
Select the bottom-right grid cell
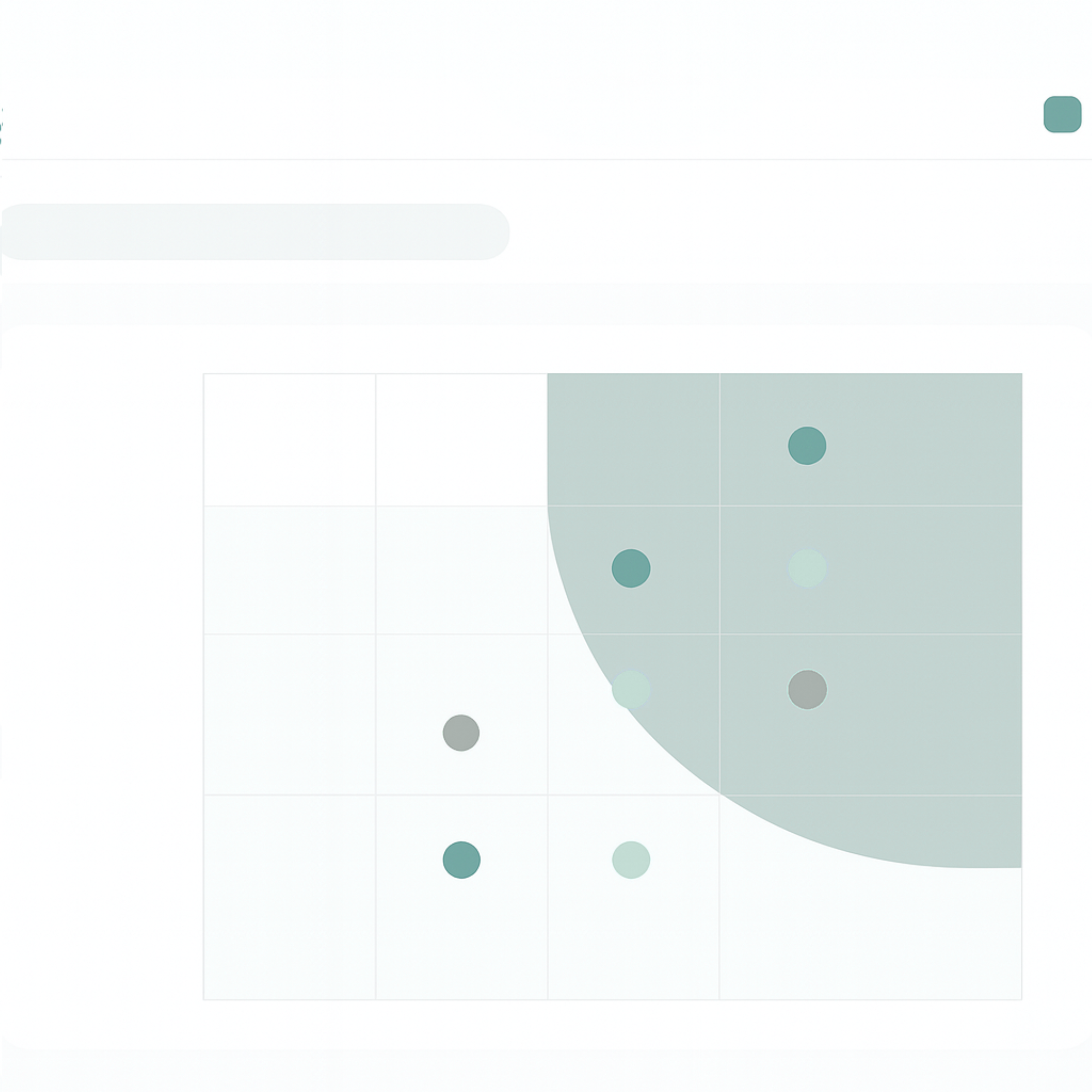870,898
